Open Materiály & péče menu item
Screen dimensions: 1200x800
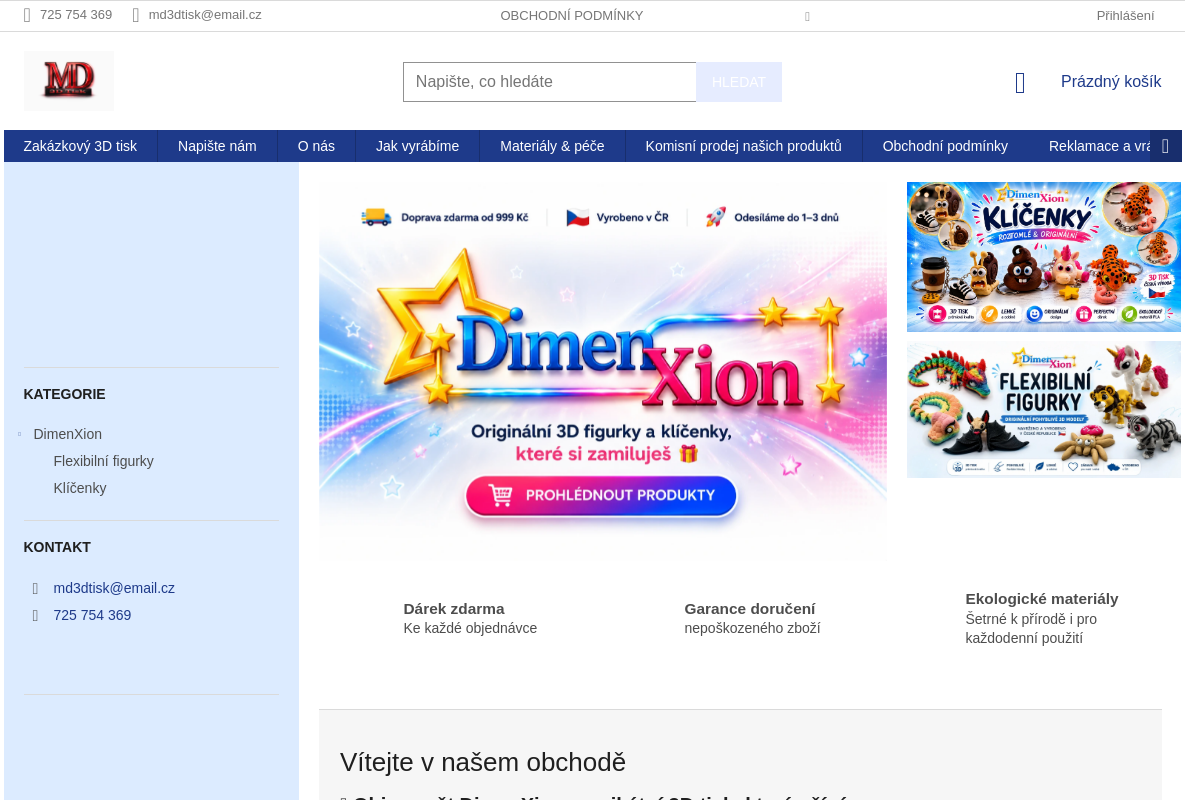pyautogui.click(x=552, y=146)
